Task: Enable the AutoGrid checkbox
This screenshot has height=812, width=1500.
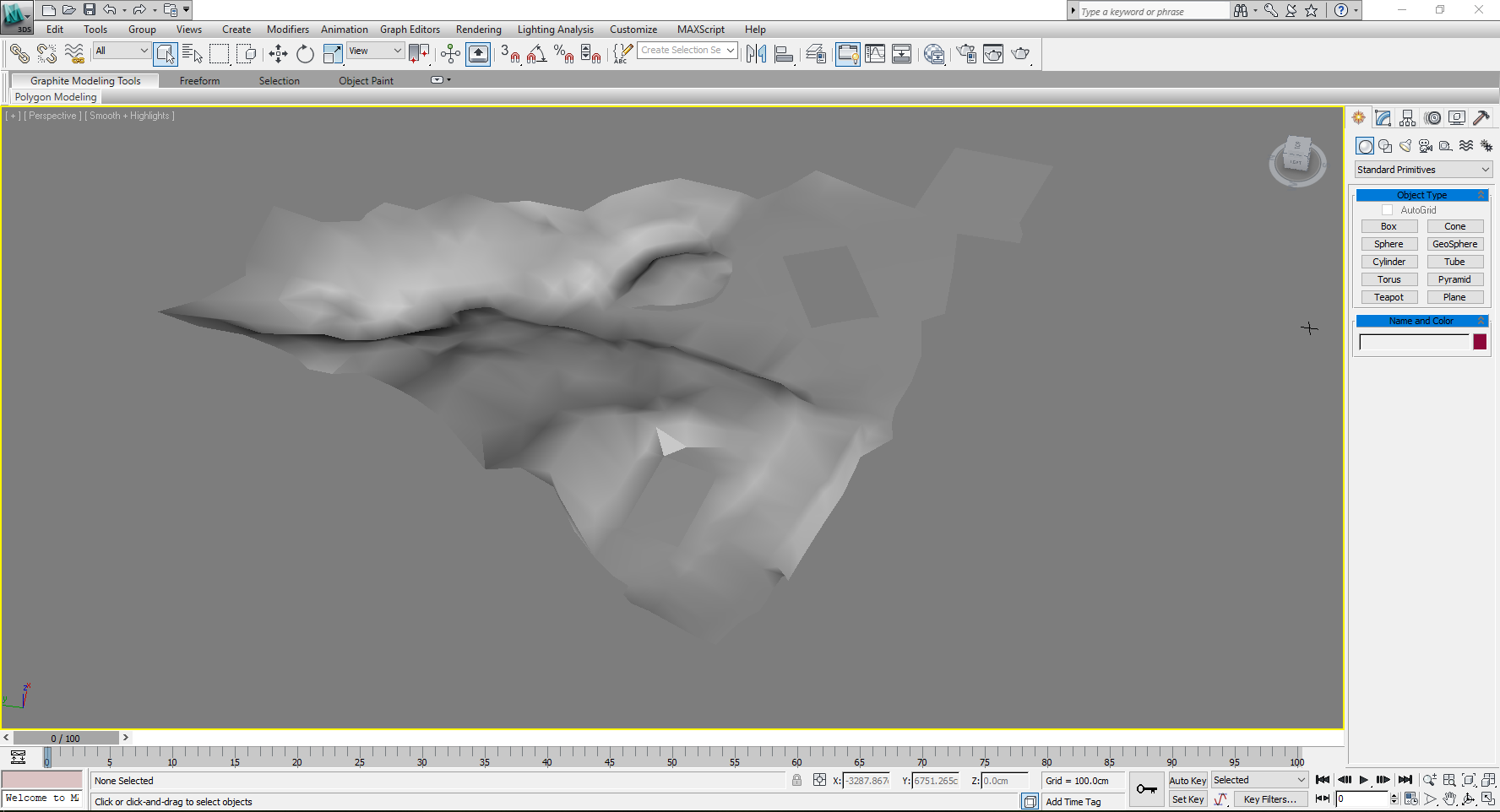Action: click(1387, 209)
